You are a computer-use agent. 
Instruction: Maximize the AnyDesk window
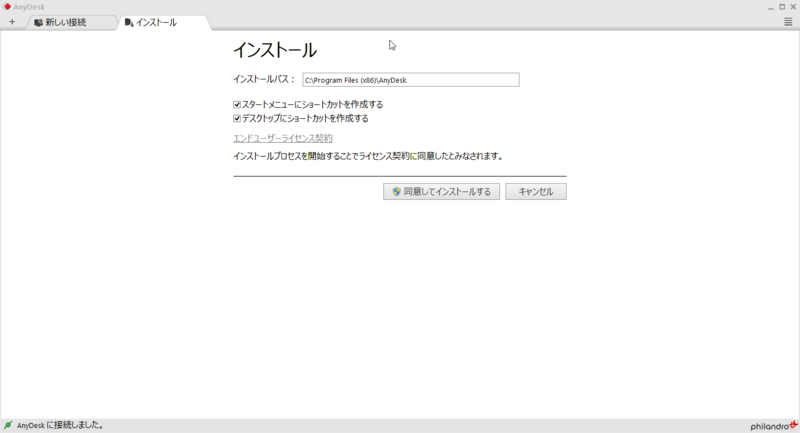click(782, 7)
